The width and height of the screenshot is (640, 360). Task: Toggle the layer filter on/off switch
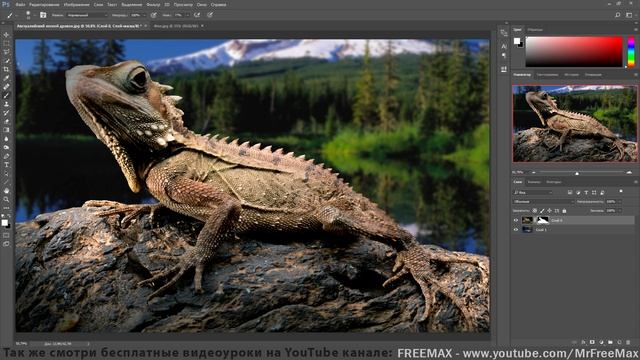click(621, 191)
